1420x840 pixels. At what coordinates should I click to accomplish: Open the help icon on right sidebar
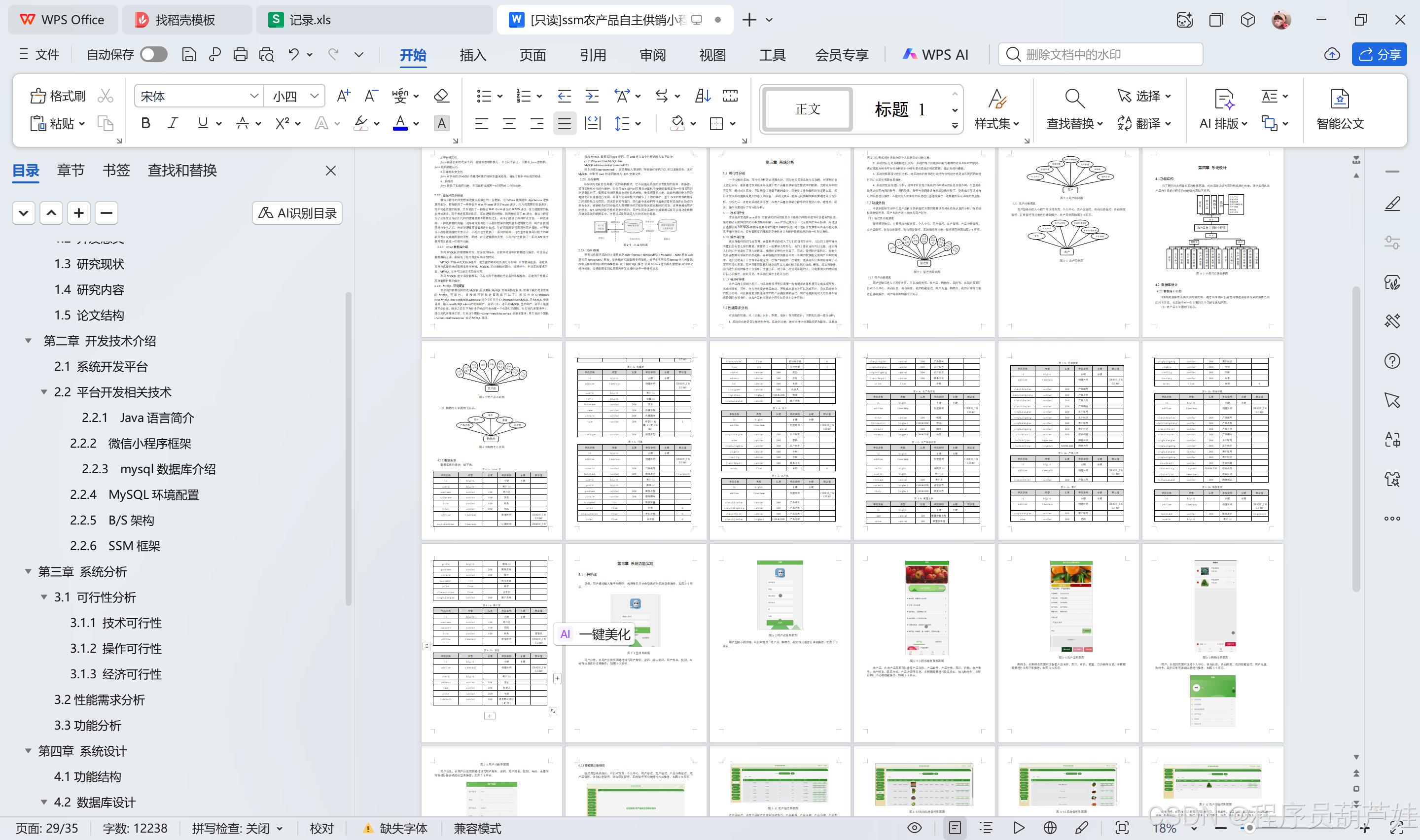click(1393, 360)
